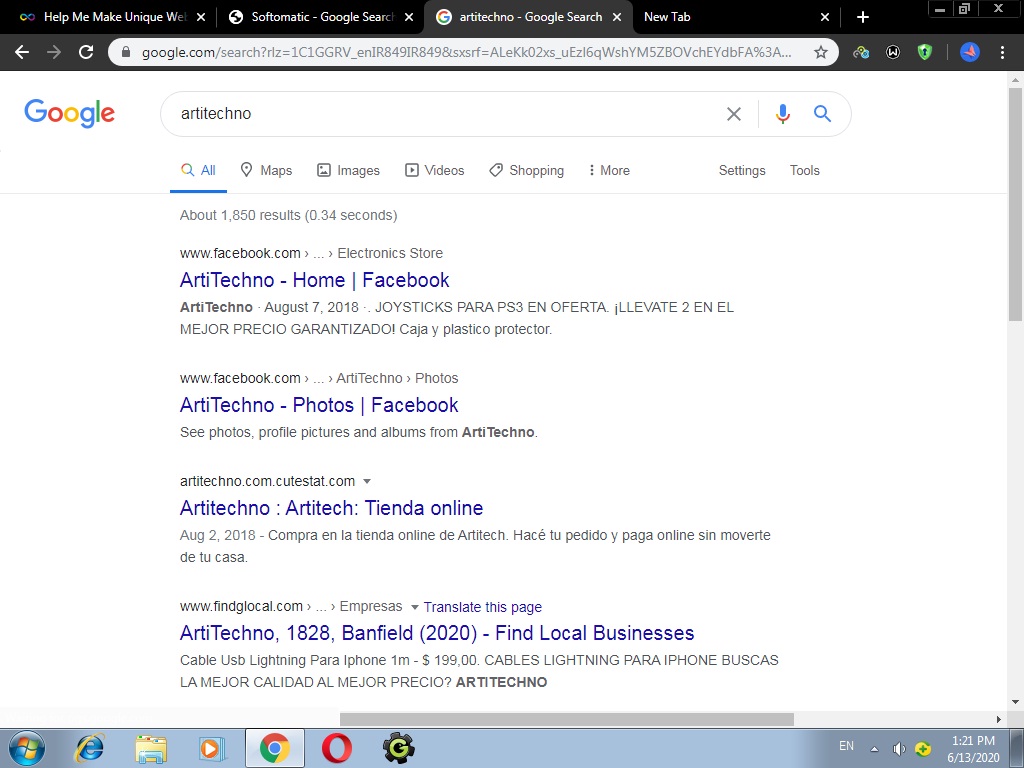
Task: Click the EN language indicator in the tray
Action: [x=846, y=746]
